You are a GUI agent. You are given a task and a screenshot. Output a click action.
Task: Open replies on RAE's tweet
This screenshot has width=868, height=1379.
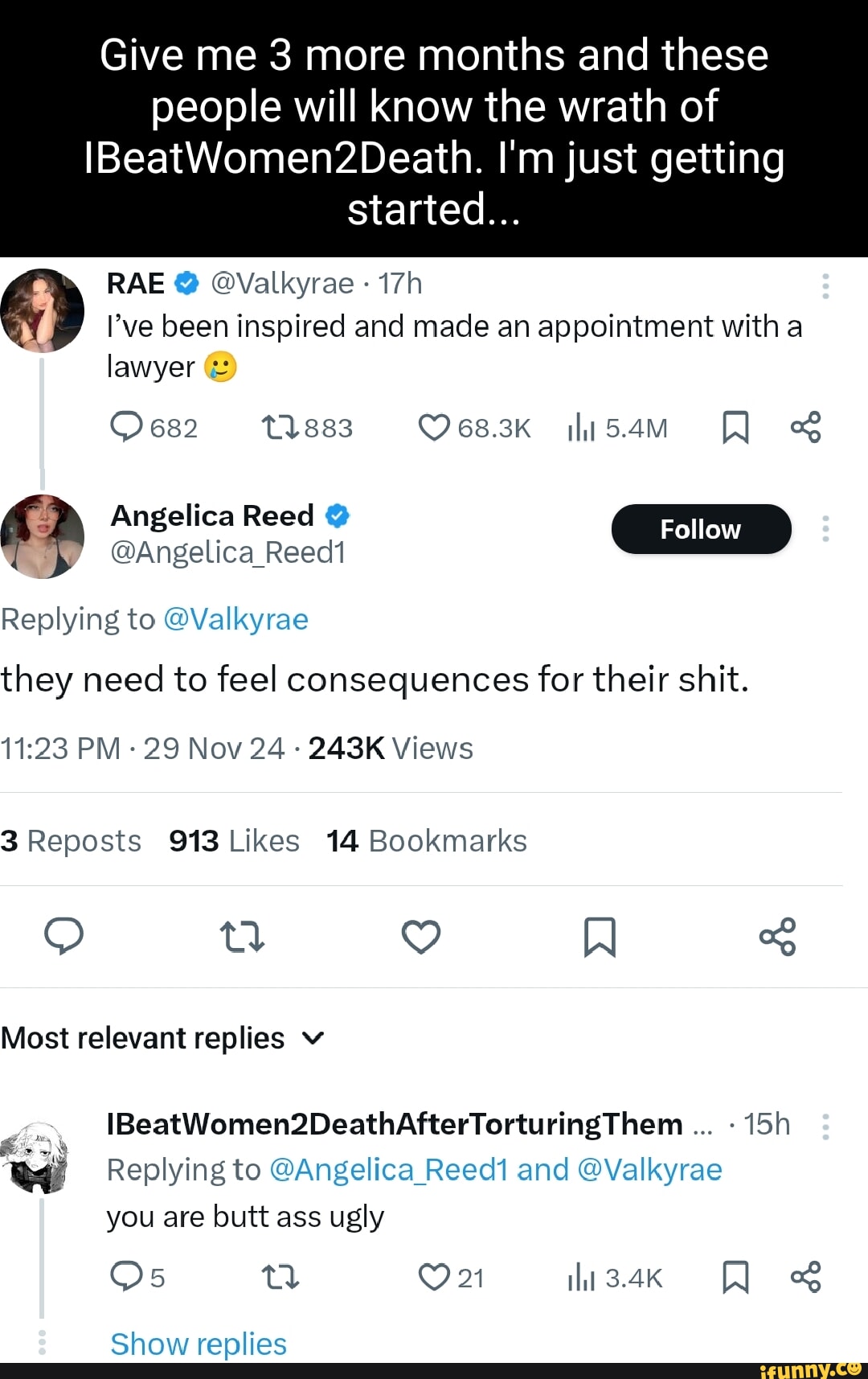[127, 428]
